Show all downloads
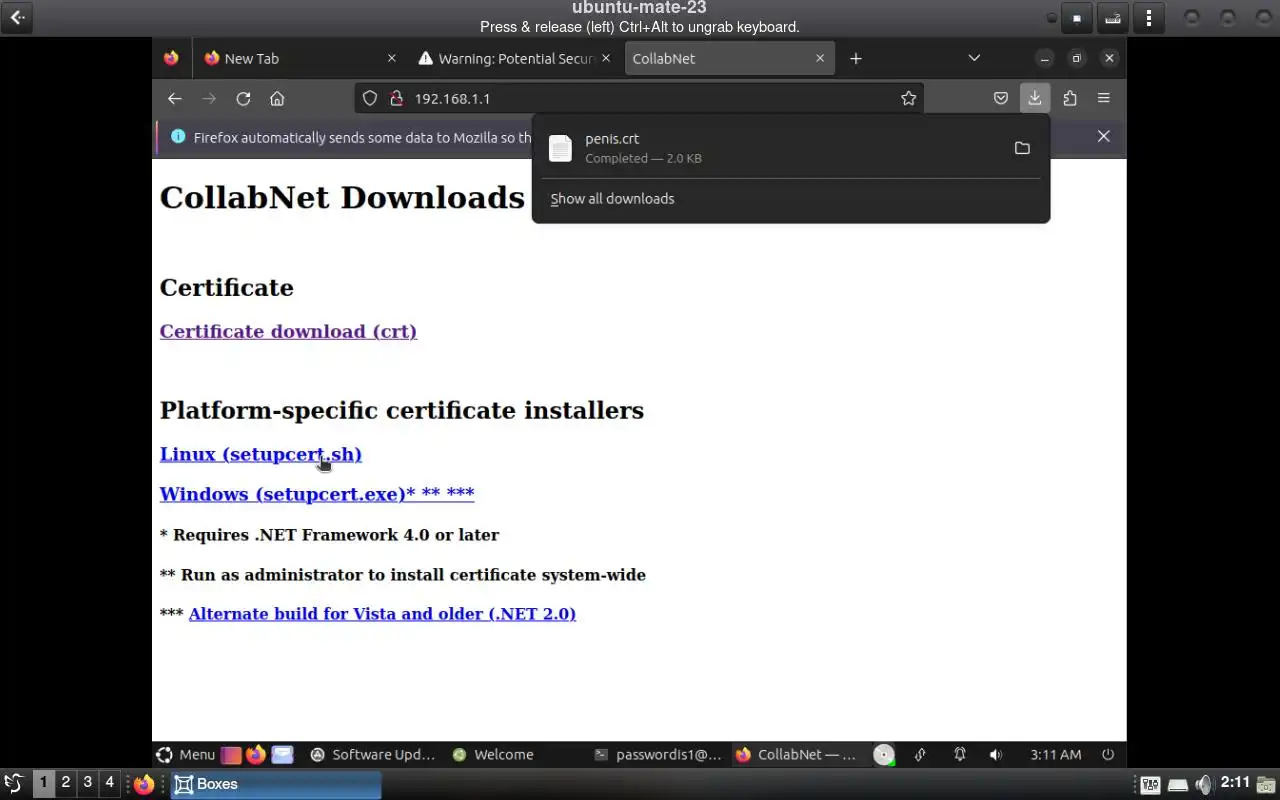 tap(612, 199)
